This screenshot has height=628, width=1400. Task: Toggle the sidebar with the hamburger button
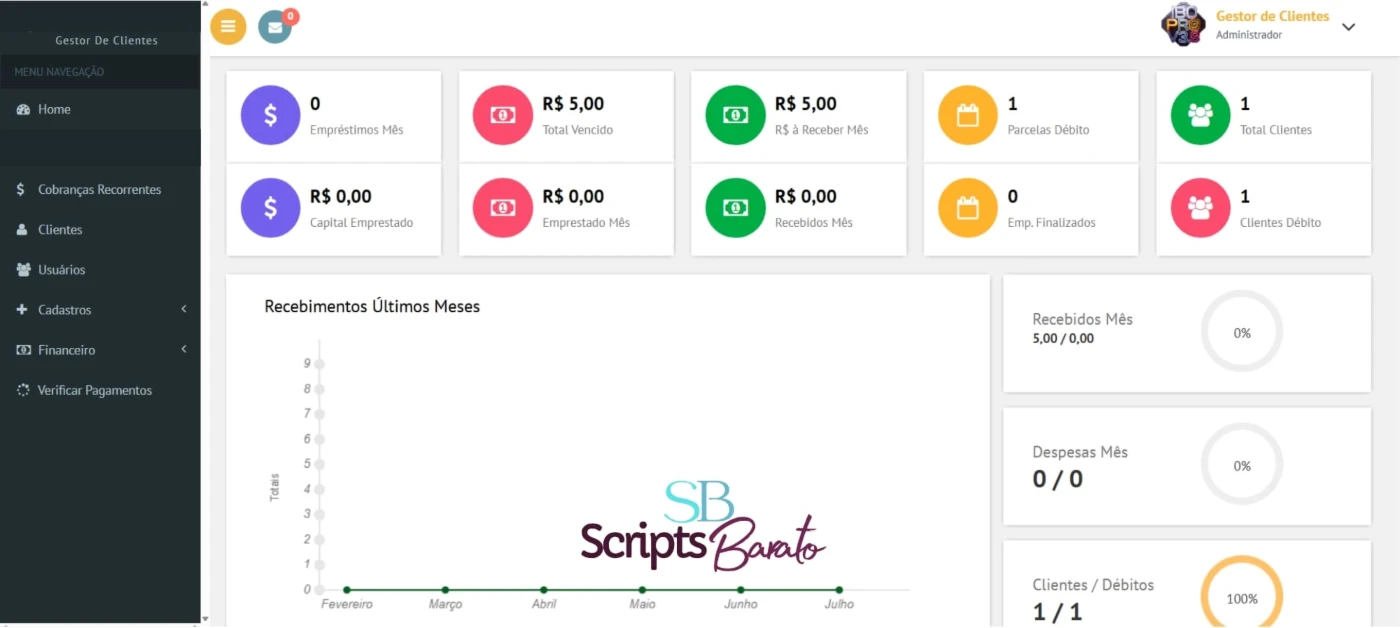(228, 27)
